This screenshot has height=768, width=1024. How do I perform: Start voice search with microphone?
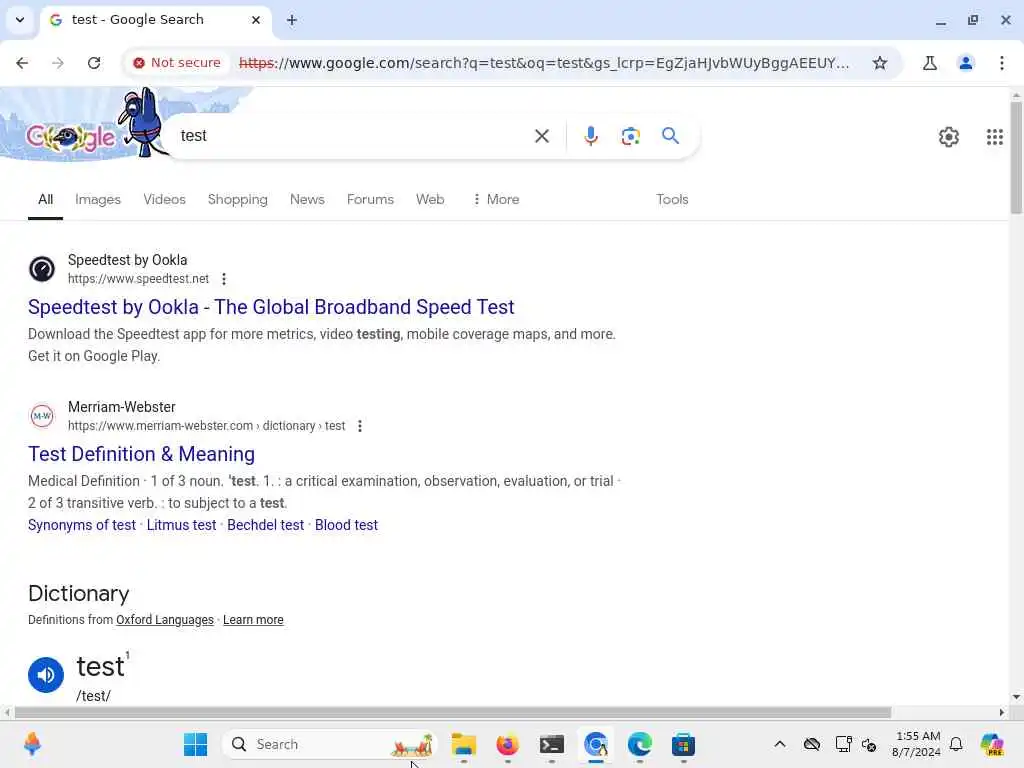[590, 136]
